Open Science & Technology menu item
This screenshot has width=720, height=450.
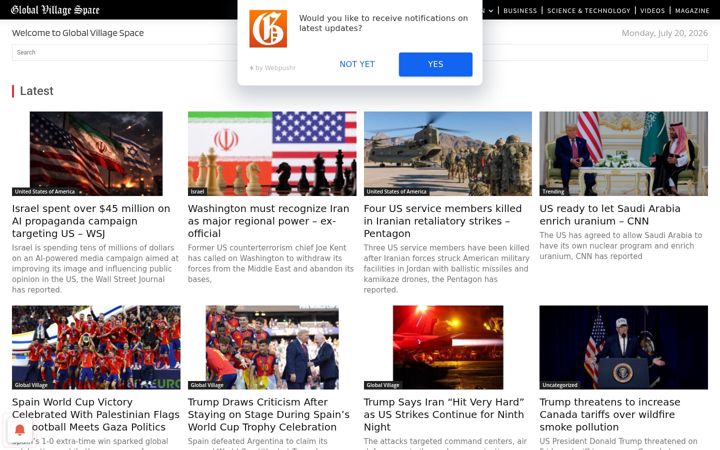[x=589, y=11]
